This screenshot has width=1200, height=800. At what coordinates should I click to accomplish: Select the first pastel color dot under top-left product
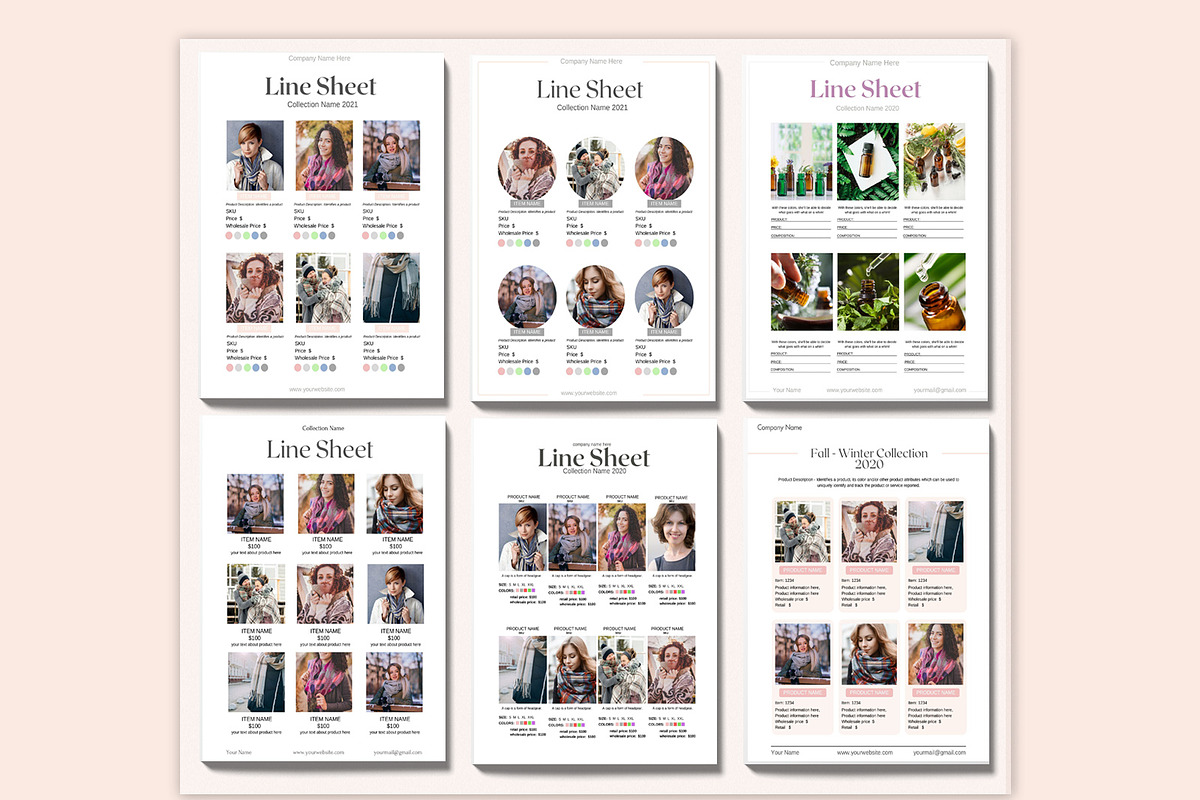229,236
